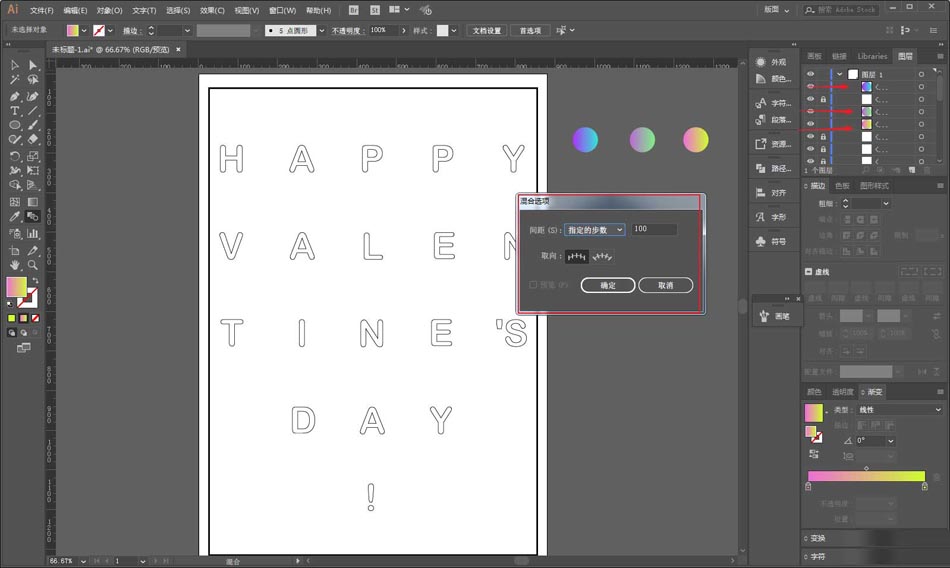Collapse Layer 1 tree arrow in Layers panel

coord(840,74)
